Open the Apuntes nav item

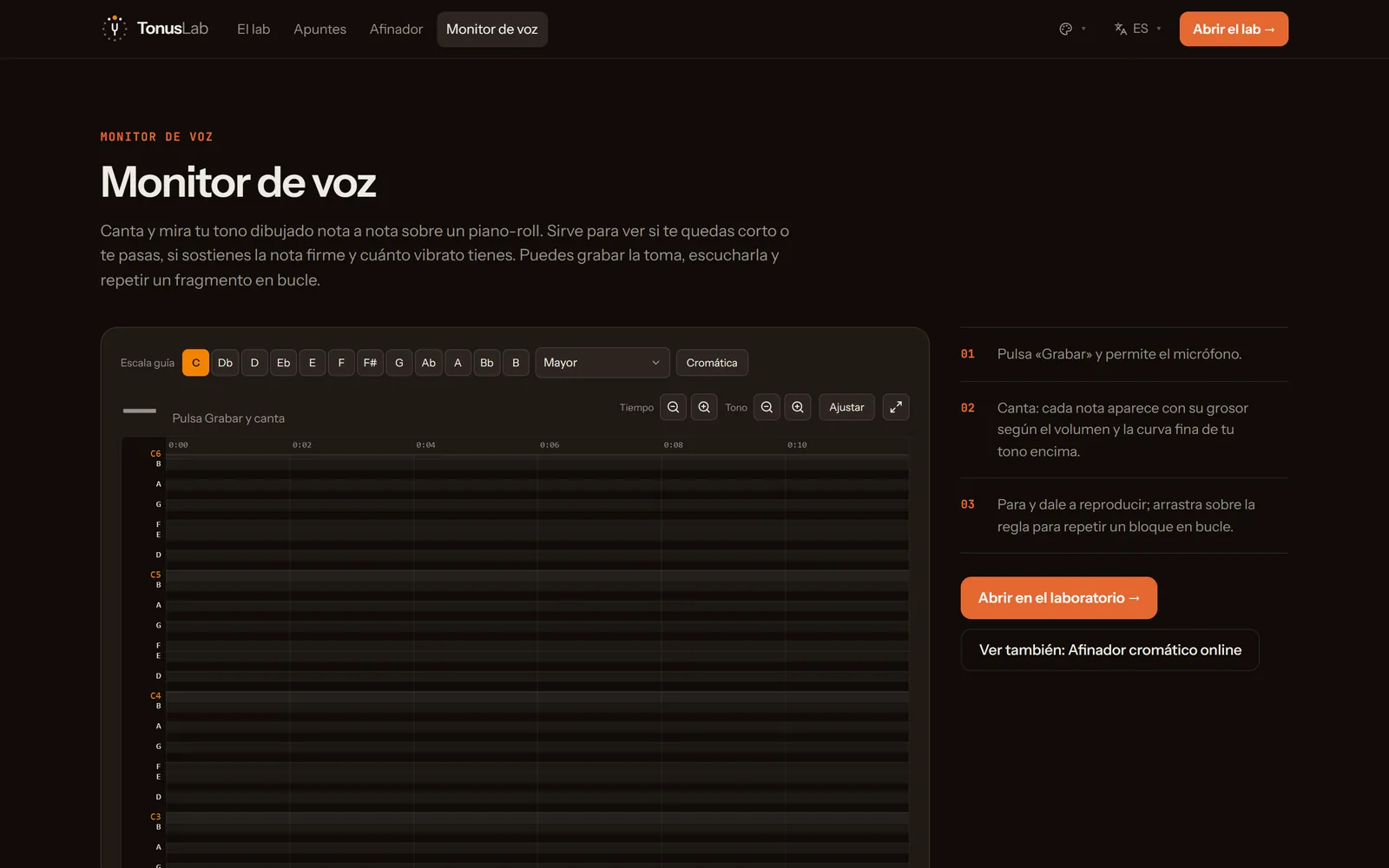click(319, 29)
